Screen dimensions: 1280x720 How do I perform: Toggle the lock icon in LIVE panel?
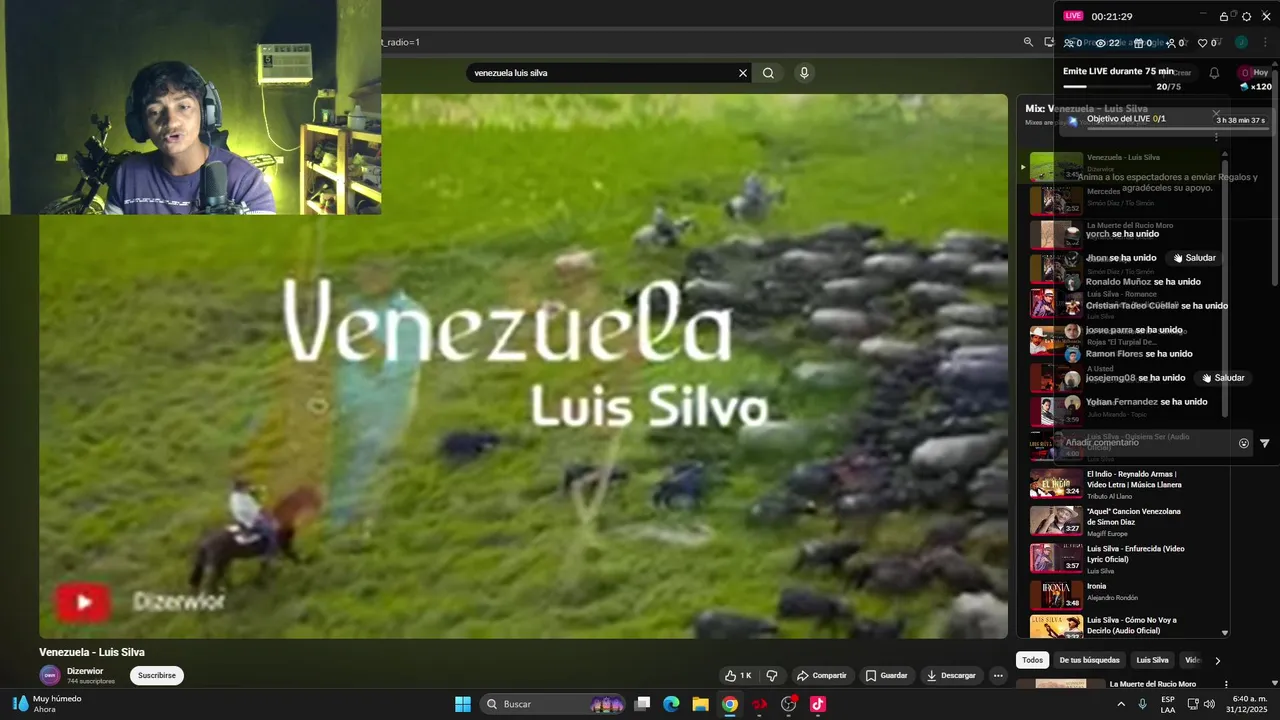click(x=1224, y=16)
